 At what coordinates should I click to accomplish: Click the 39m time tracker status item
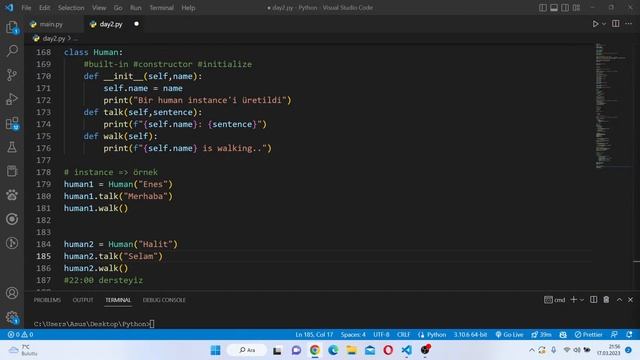541,335
